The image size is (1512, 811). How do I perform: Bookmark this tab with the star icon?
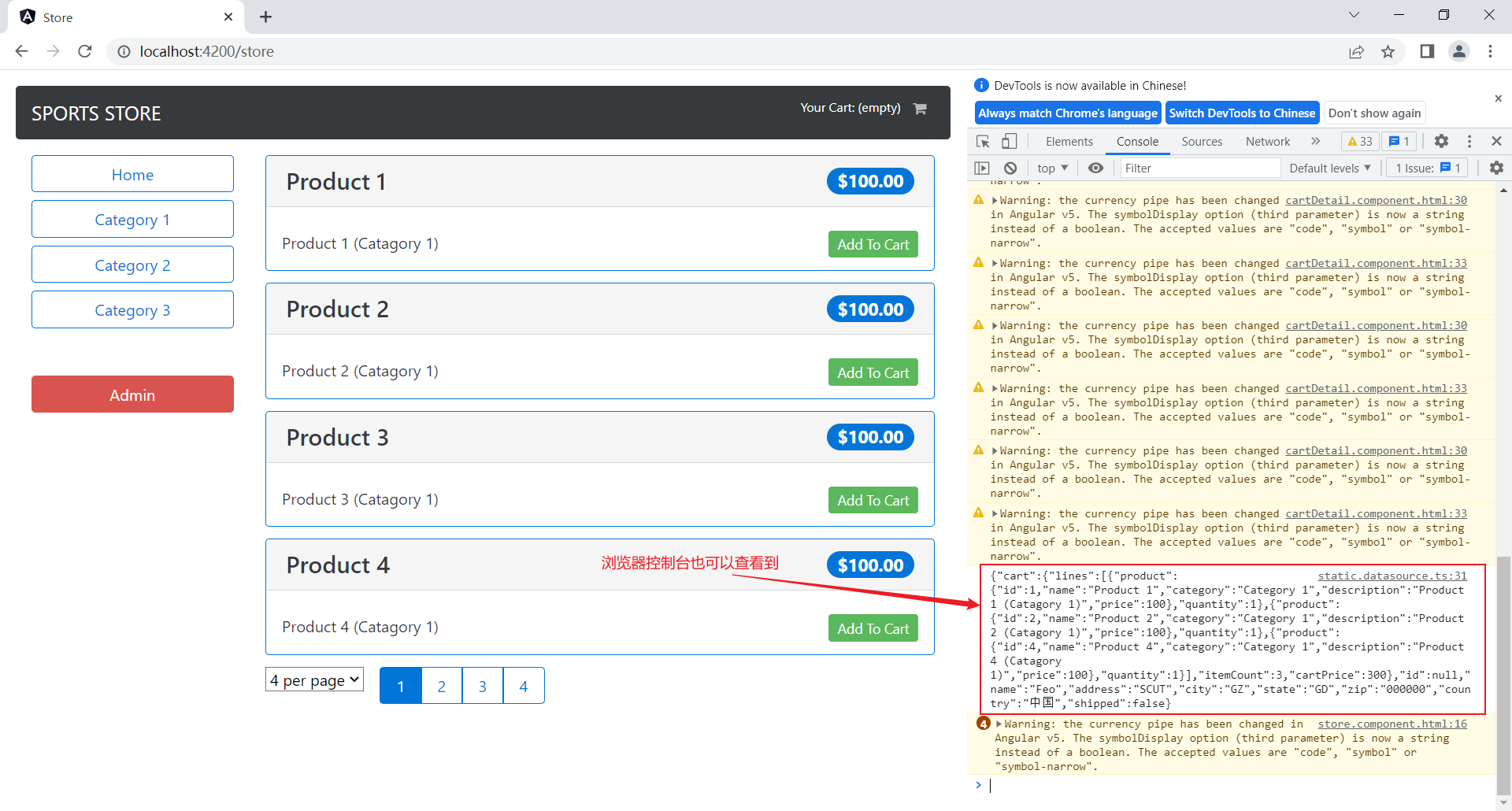[1388, 51]
